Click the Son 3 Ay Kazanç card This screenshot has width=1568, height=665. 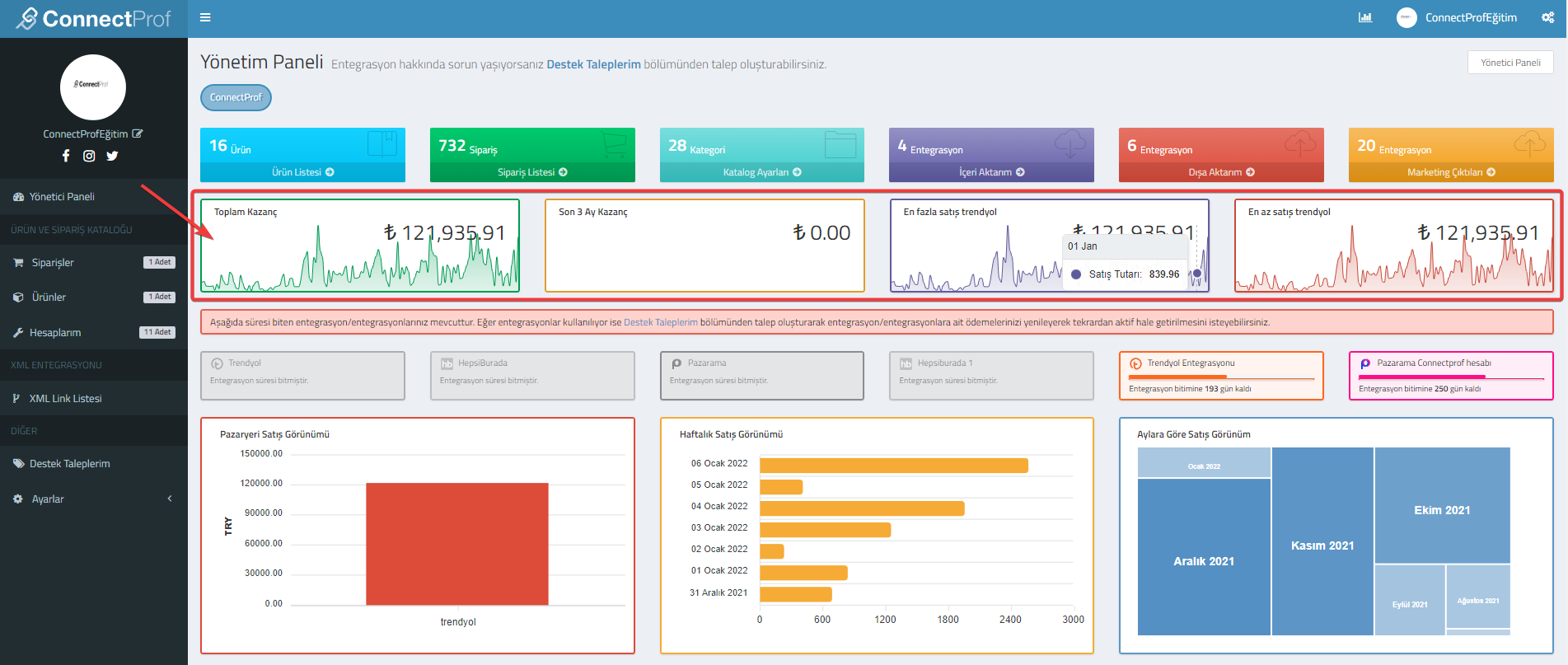[704, 246]
